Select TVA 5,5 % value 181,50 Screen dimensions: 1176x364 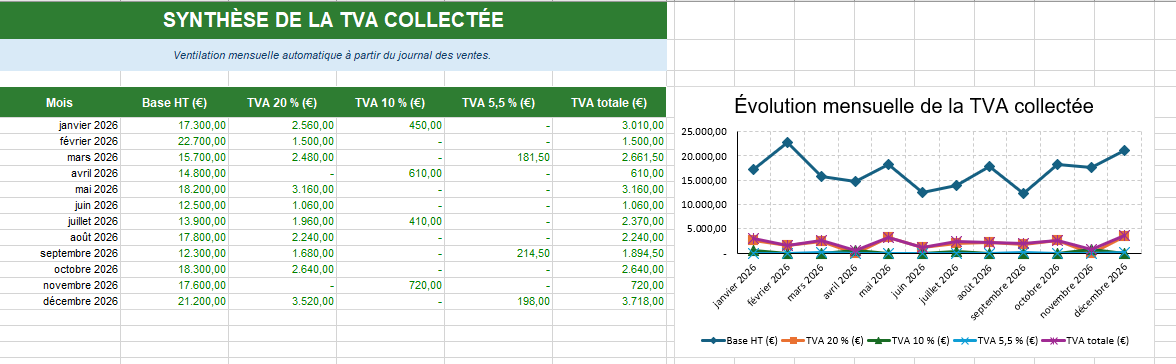[498, 157]
